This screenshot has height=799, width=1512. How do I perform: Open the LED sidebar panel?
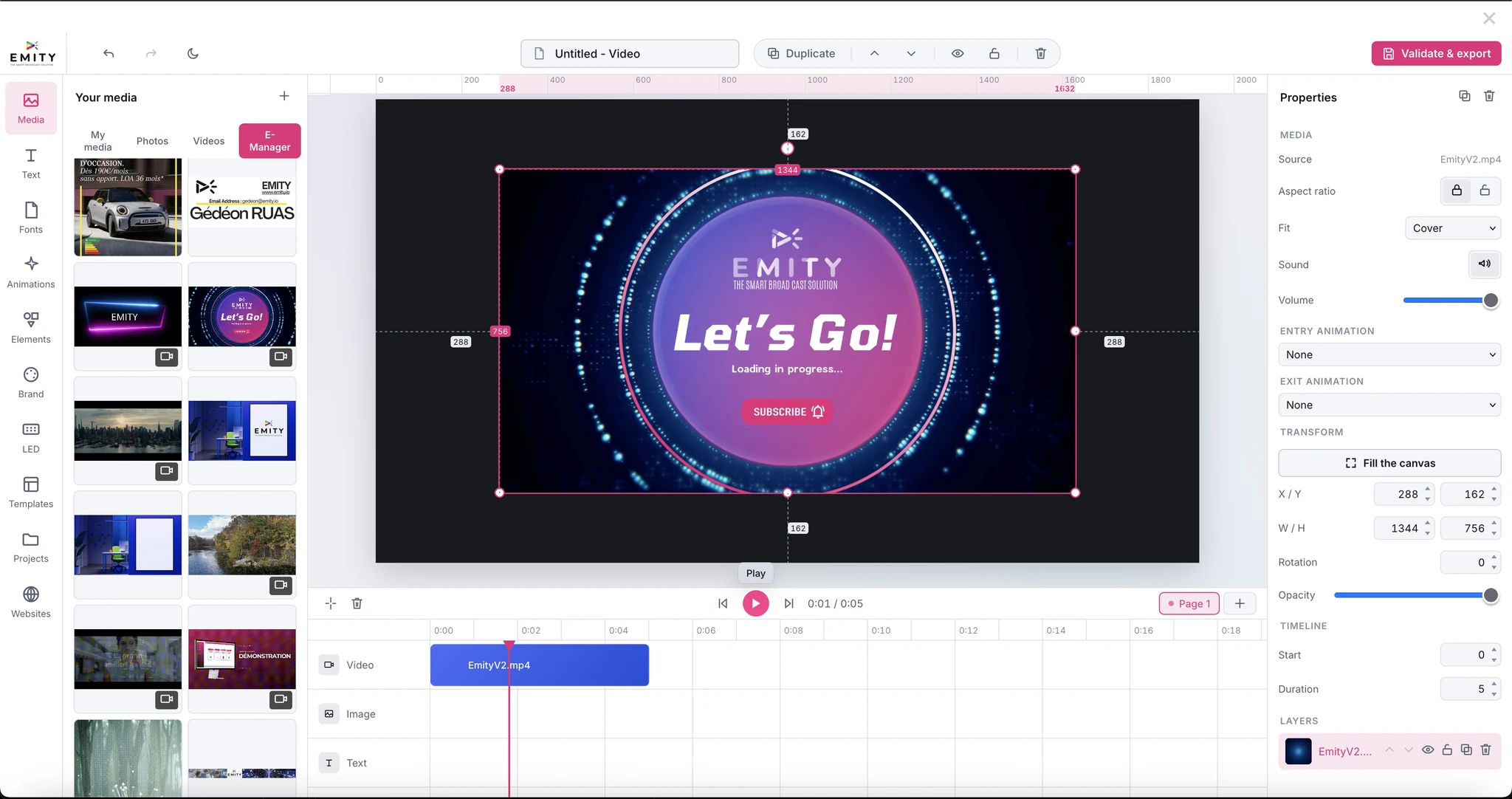[31, 438]
